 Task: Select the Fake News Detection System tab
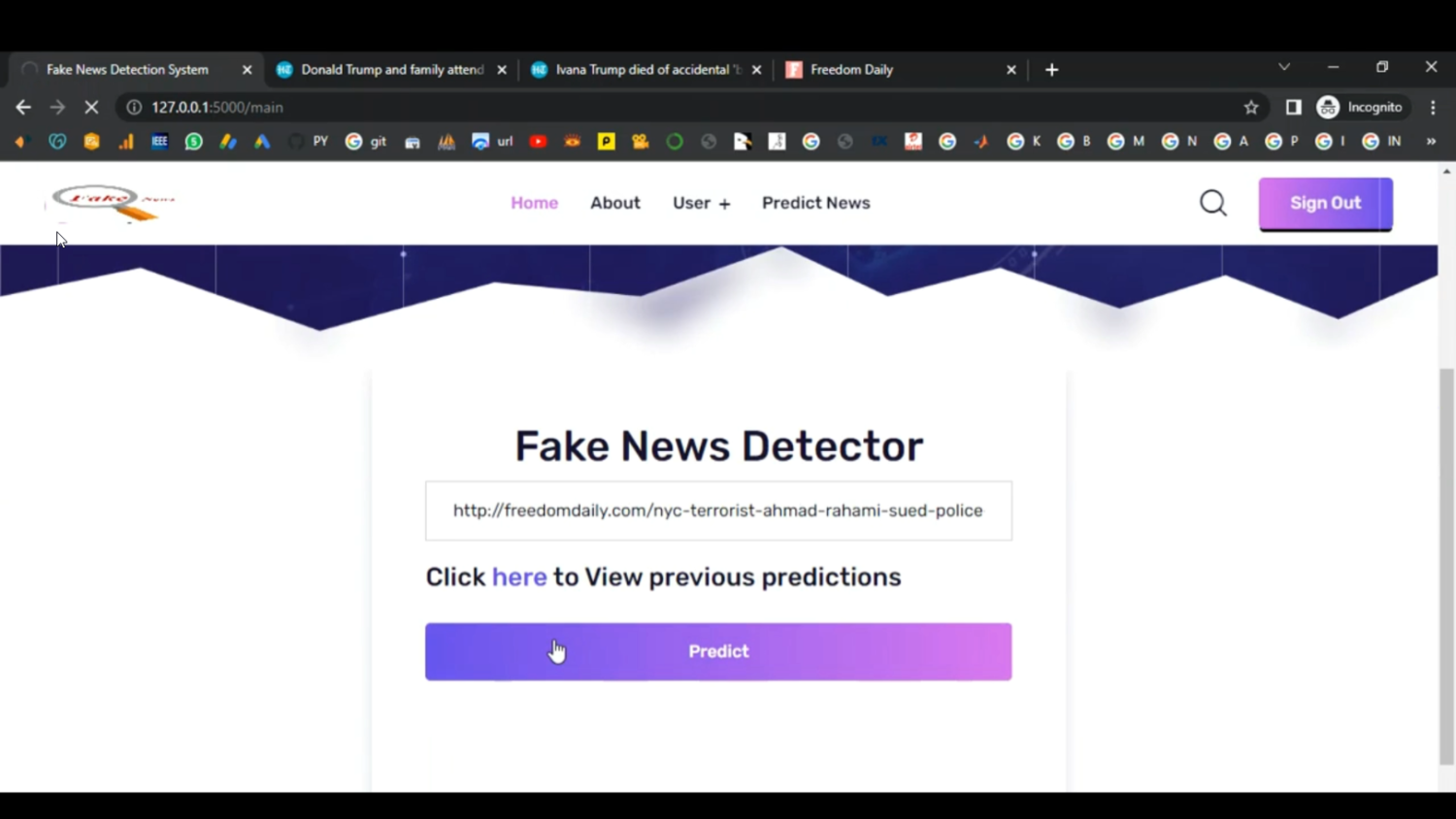136,70
